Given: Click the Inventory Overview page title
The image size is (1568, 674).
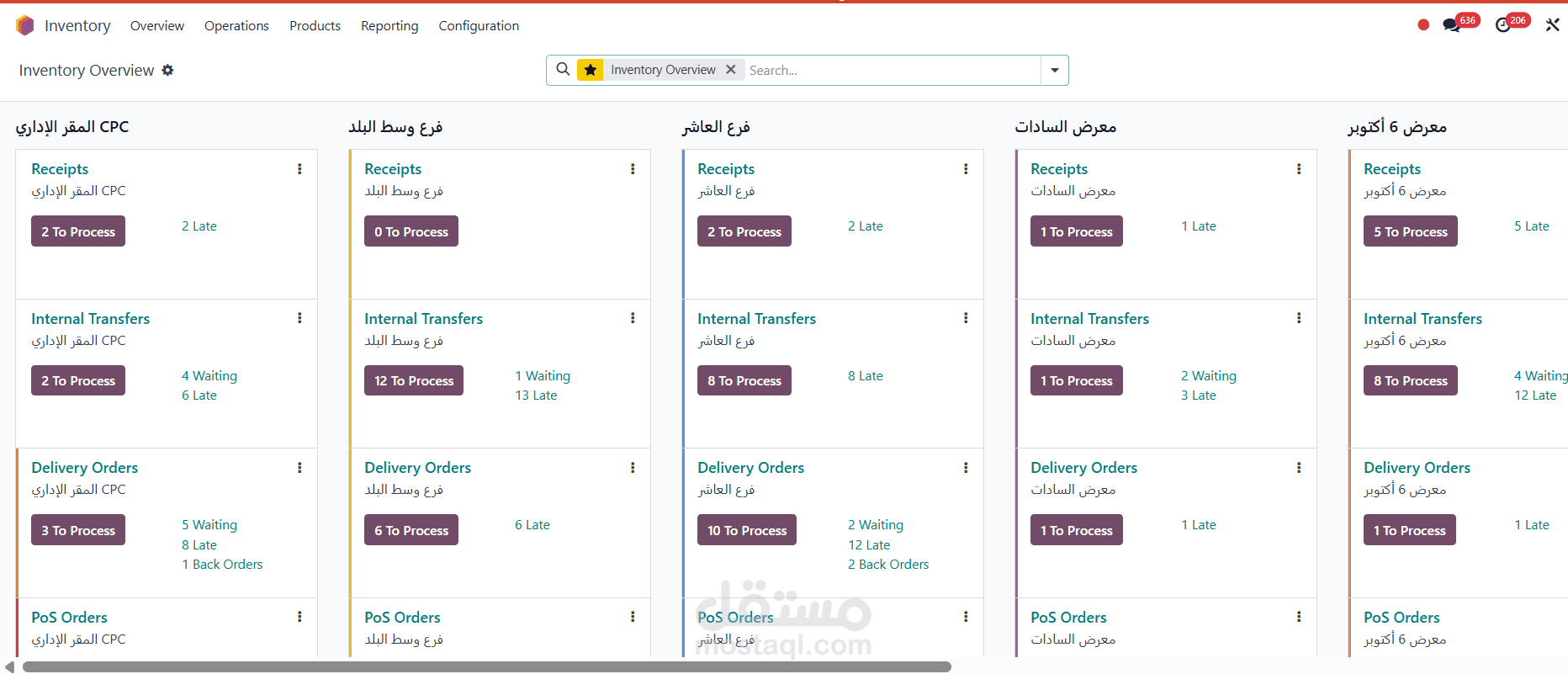Looking at the screenshot, I should tap(87, 71).
